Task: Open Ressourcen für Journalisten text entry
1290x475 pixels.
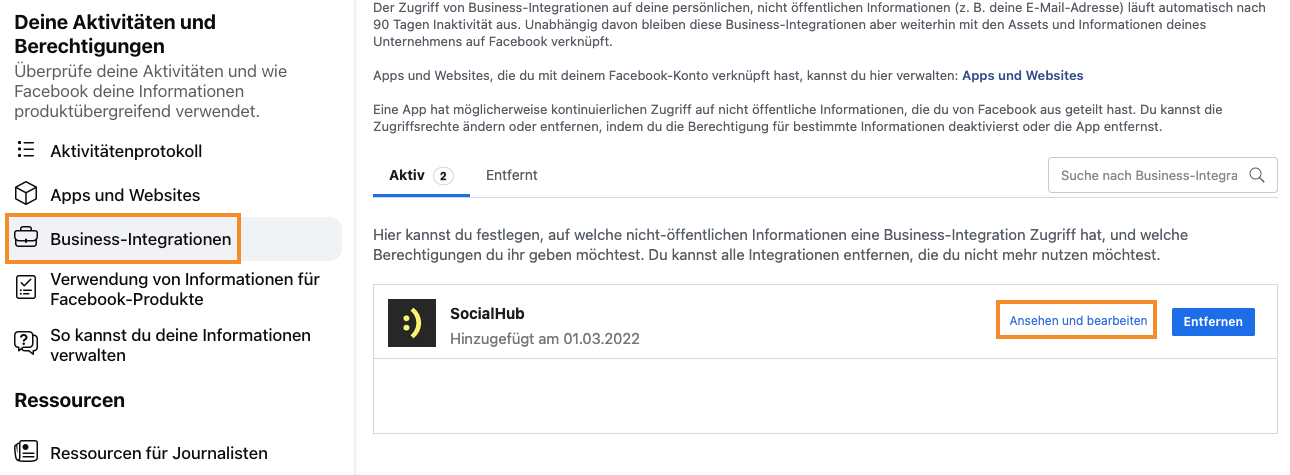Action: 158,453
